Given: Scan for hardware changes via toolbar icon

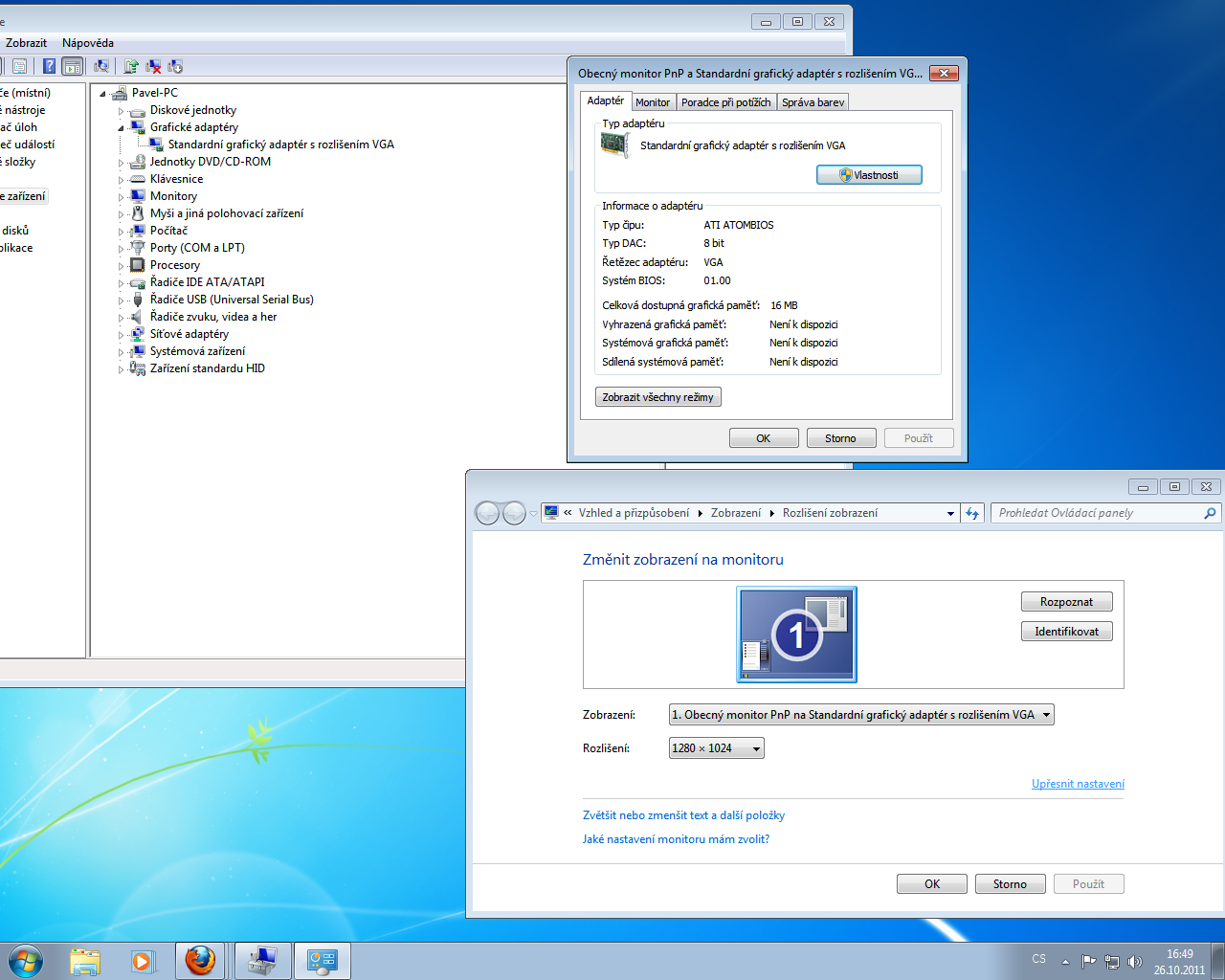Looking at the screenshot, I should 100,66.
